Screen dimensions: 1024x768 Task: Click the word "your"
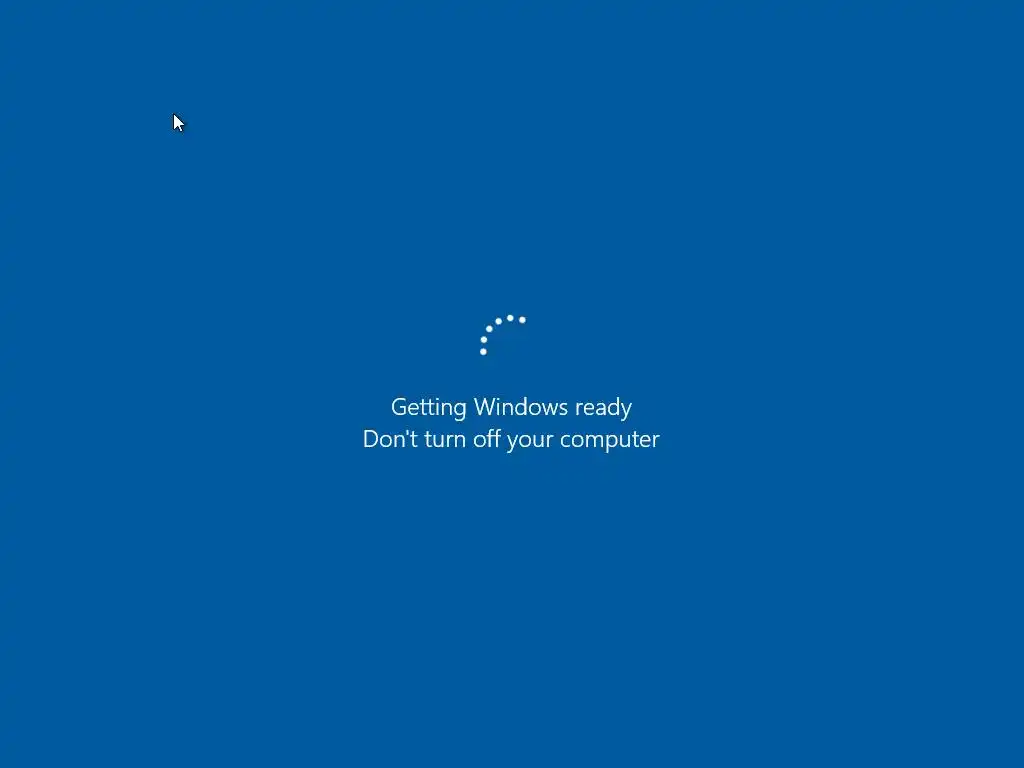tap(530, 441)
